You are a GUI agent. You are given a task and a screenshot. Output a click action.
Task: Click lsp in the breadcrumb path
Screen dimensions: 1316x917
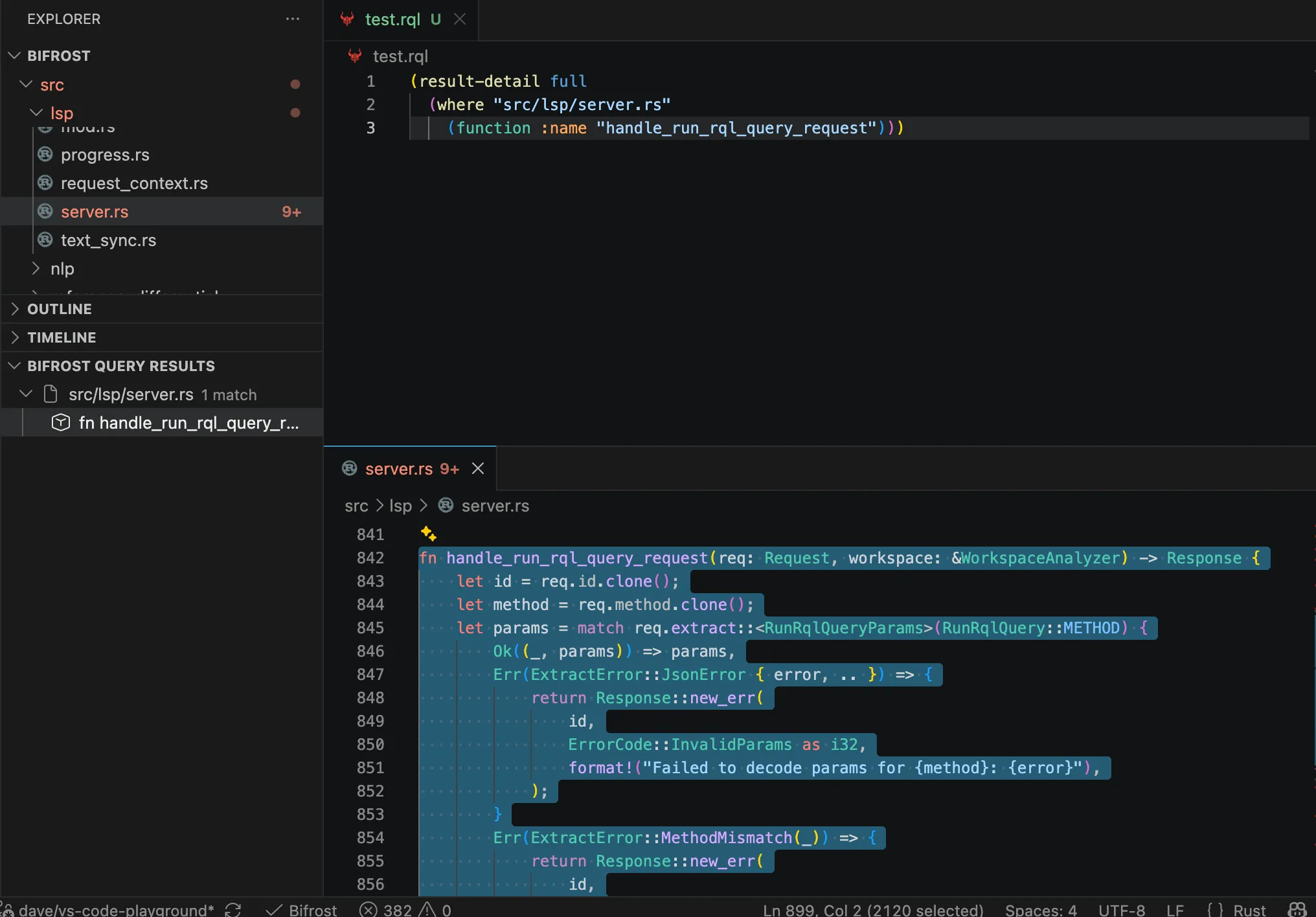coord(400,506)
